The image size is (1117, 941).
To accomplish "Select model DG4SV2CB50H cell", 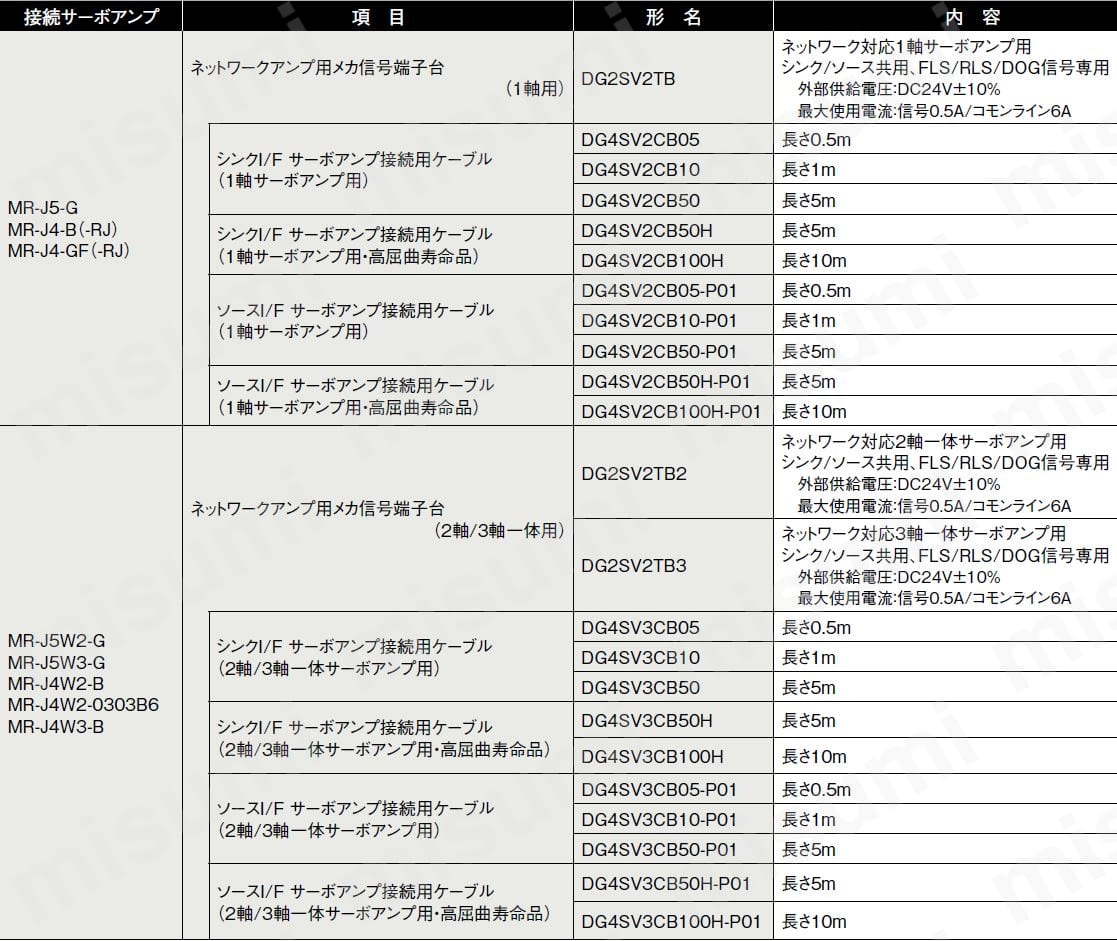I will (673, 231).
